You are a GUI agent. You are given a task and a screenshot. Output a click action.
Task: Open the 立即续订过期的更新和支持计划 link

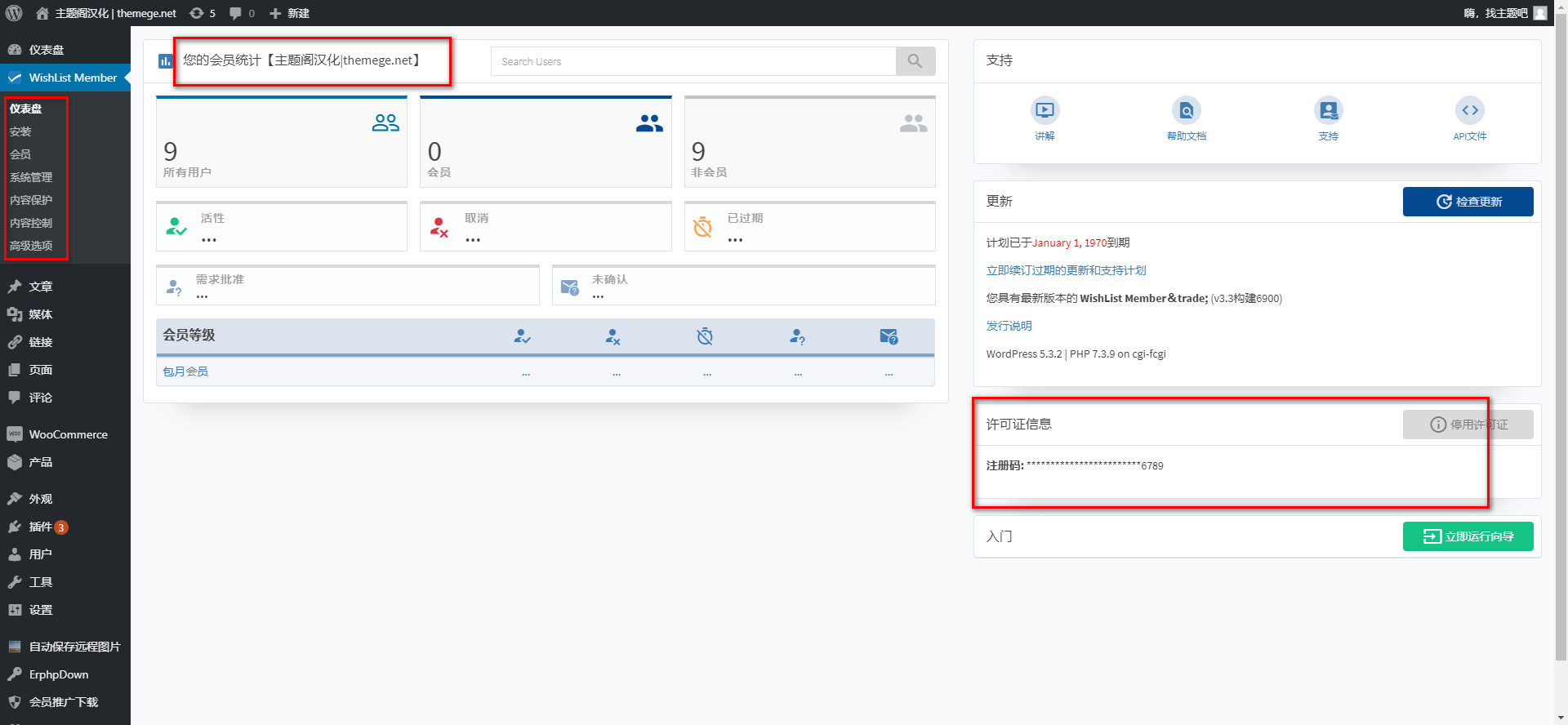(x=1066, y=270)
